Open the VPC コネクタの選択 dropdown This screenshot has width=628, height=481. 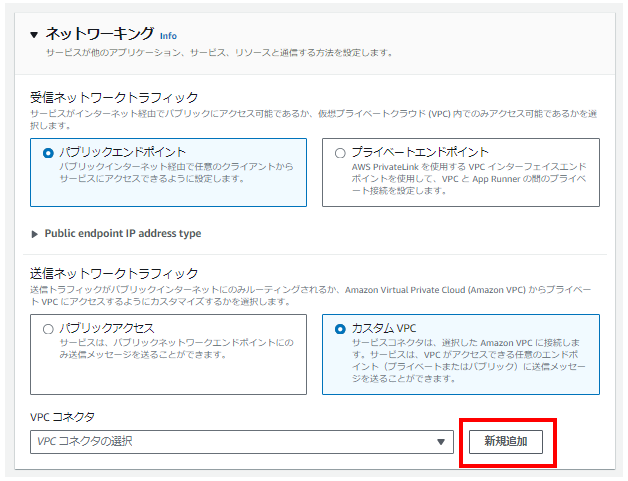(242, 442)
